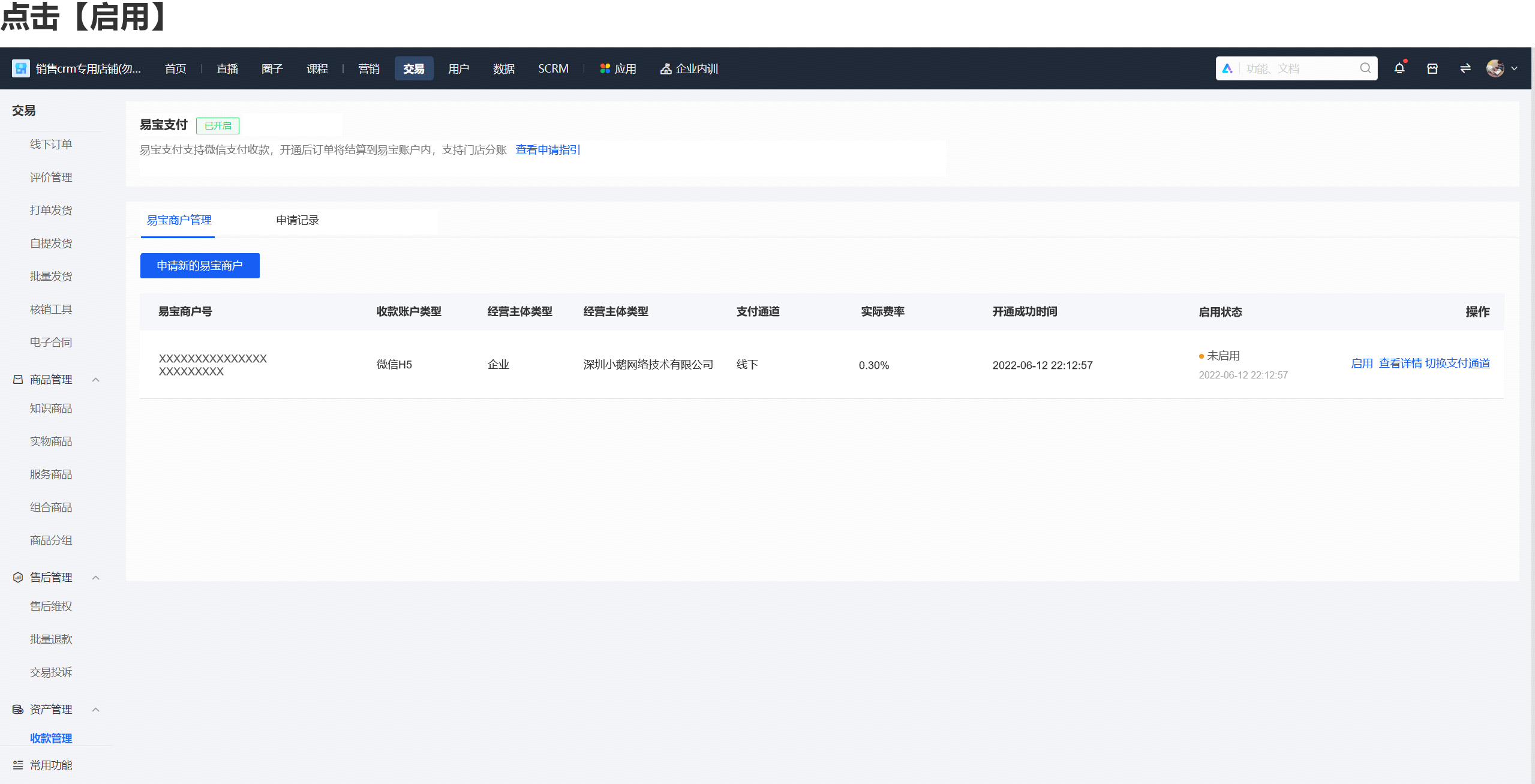Go to 交易投诉

click(x=51, y=672)
